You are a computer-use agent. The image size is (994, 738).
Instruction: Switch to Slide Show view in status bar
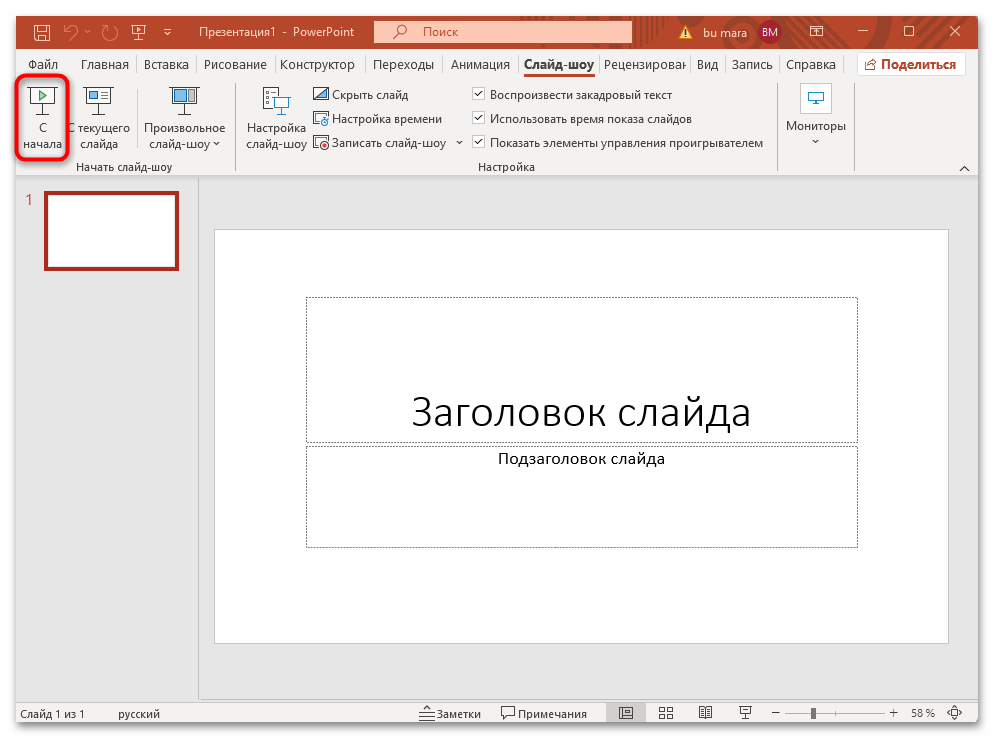[x=745, y=712]
